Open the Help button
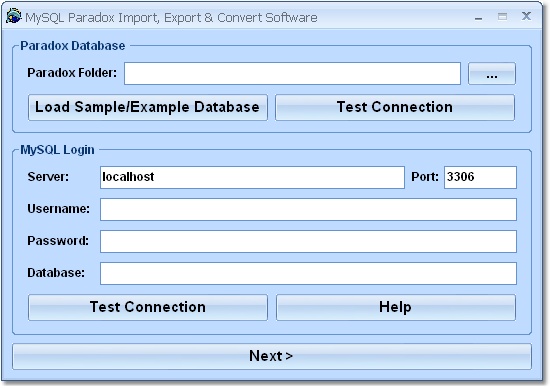Viewport: 550px width, 388px height. (396, 307)
